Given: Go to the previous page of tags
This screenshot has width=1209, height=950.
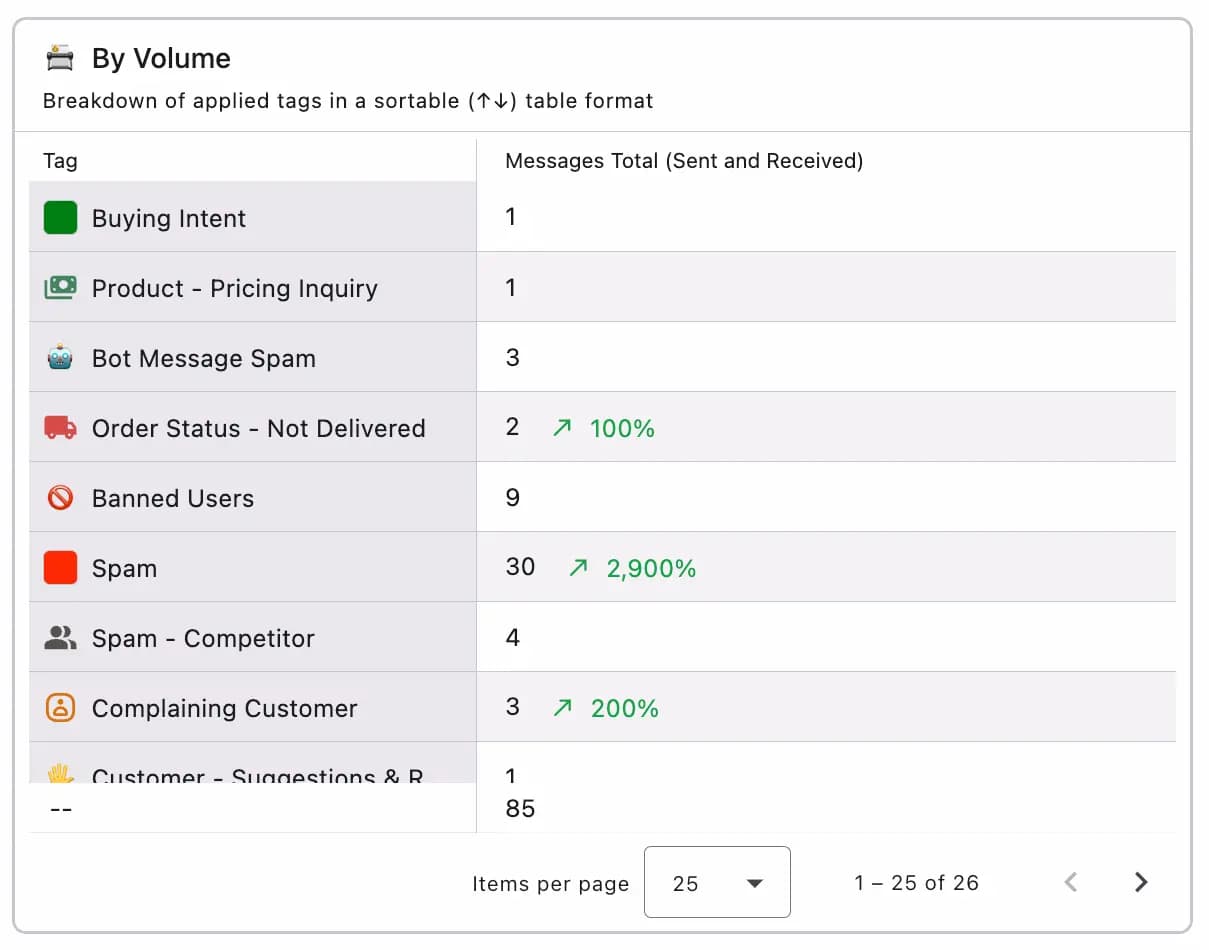Looking at the screenshot, I should point(1070,882).
